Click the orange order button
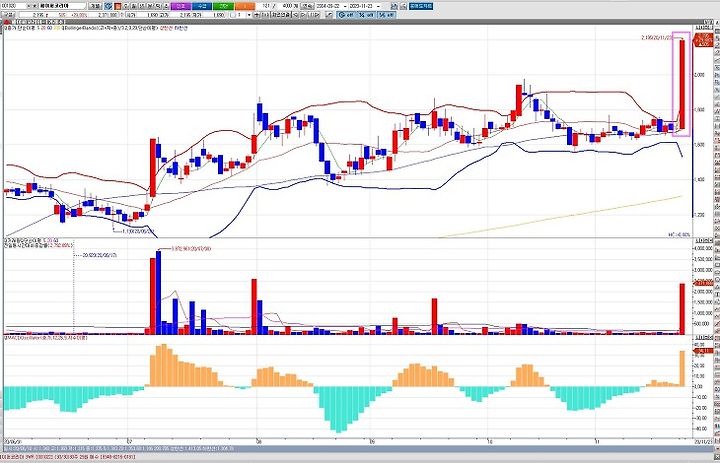 click(245, 6)
